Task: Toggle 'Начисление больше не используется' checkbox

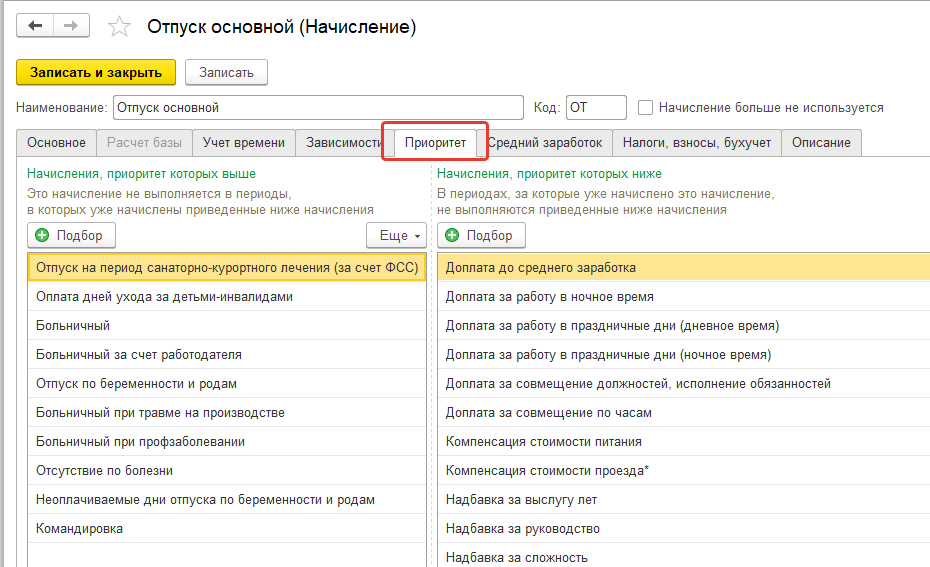Action: 646,107
